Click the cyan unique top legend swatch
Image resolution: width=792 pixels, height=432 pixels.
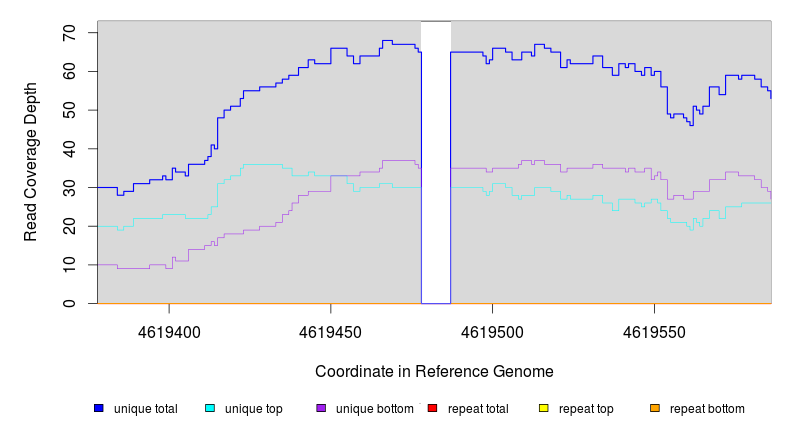(x=210, y=408)
